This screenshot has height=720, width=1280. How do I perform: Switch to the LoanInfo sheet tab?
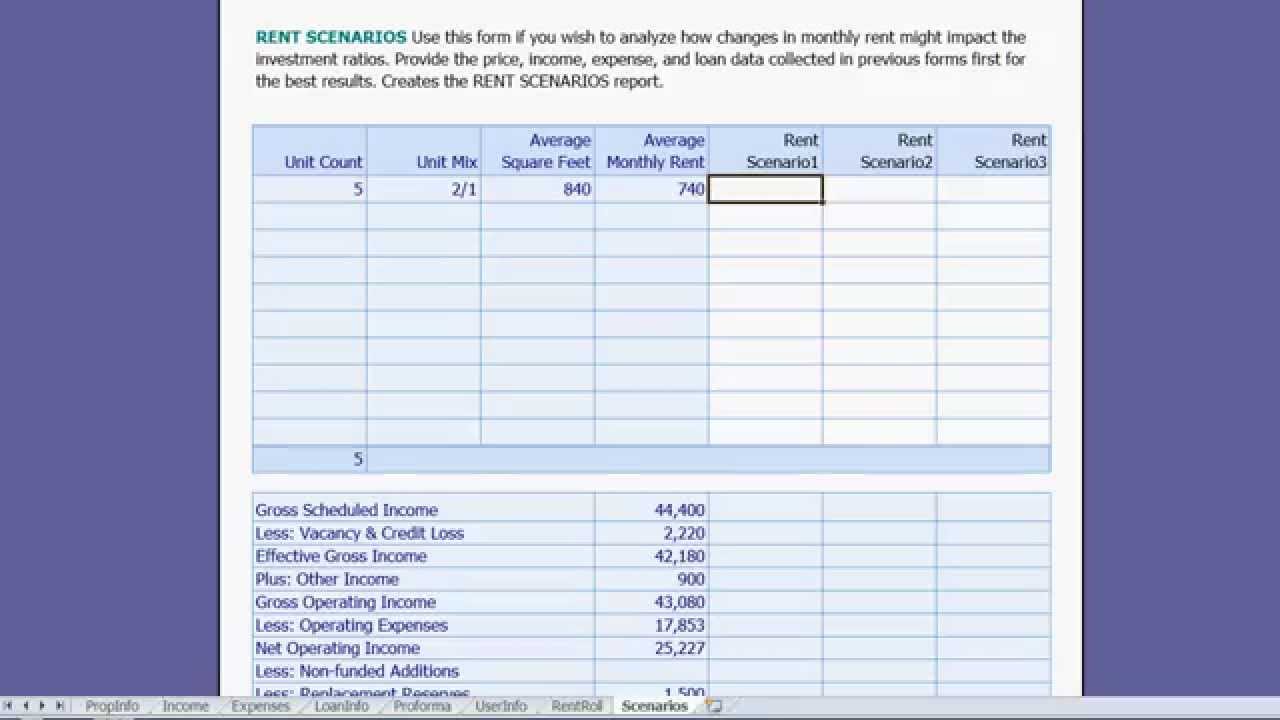(x=342, y=706)
